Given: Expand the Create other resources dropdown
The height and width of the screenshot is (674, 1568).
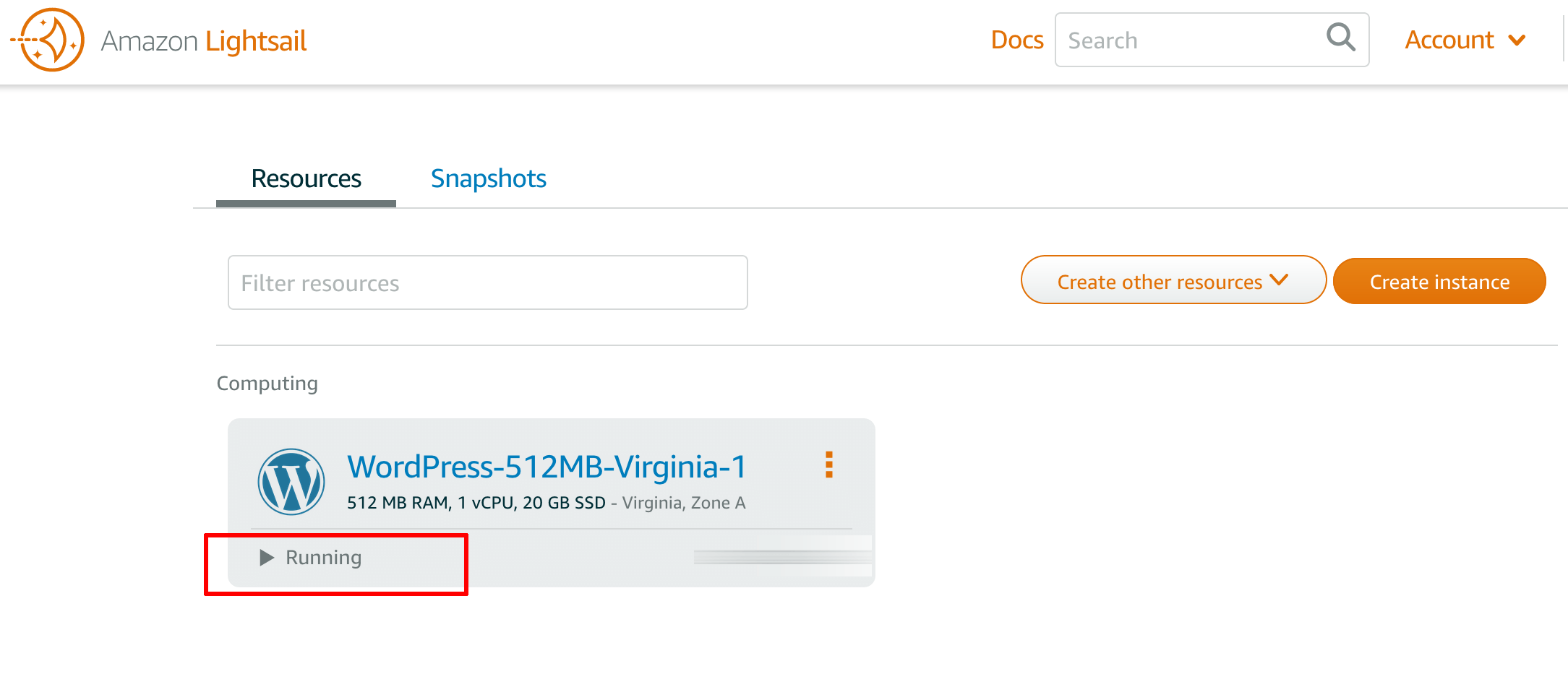Looking at the screenshot, I should point(1173,280).
